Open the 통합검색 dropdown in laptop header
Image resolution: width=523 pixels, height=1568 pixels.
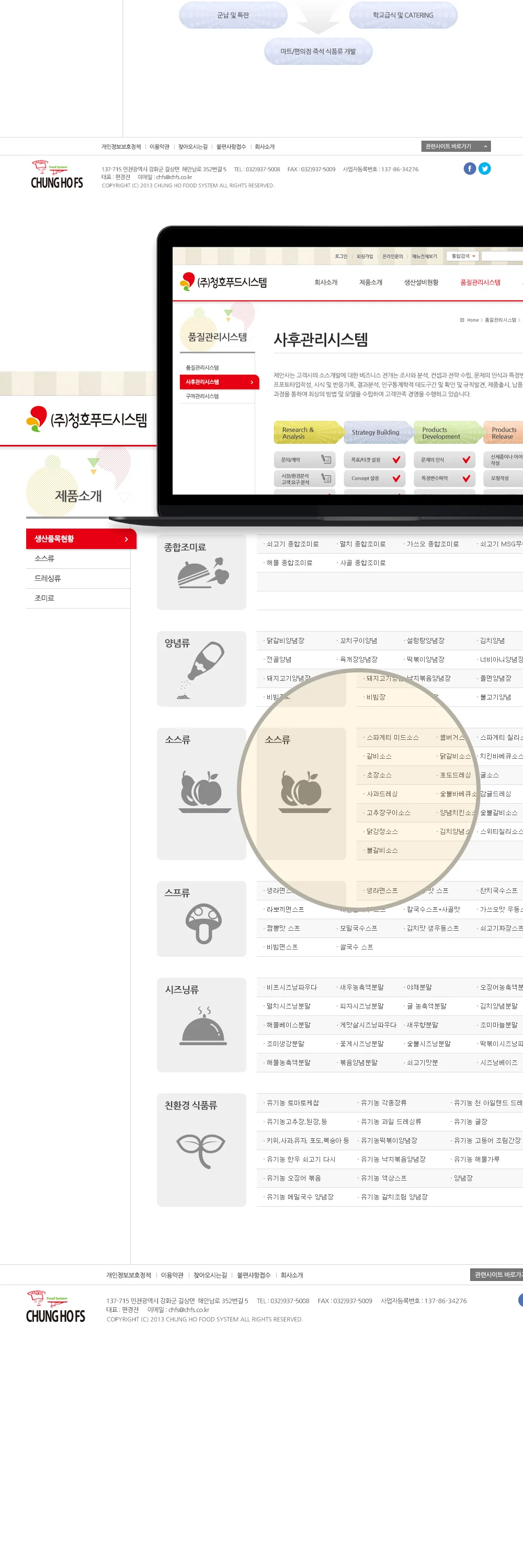[463, 256]
